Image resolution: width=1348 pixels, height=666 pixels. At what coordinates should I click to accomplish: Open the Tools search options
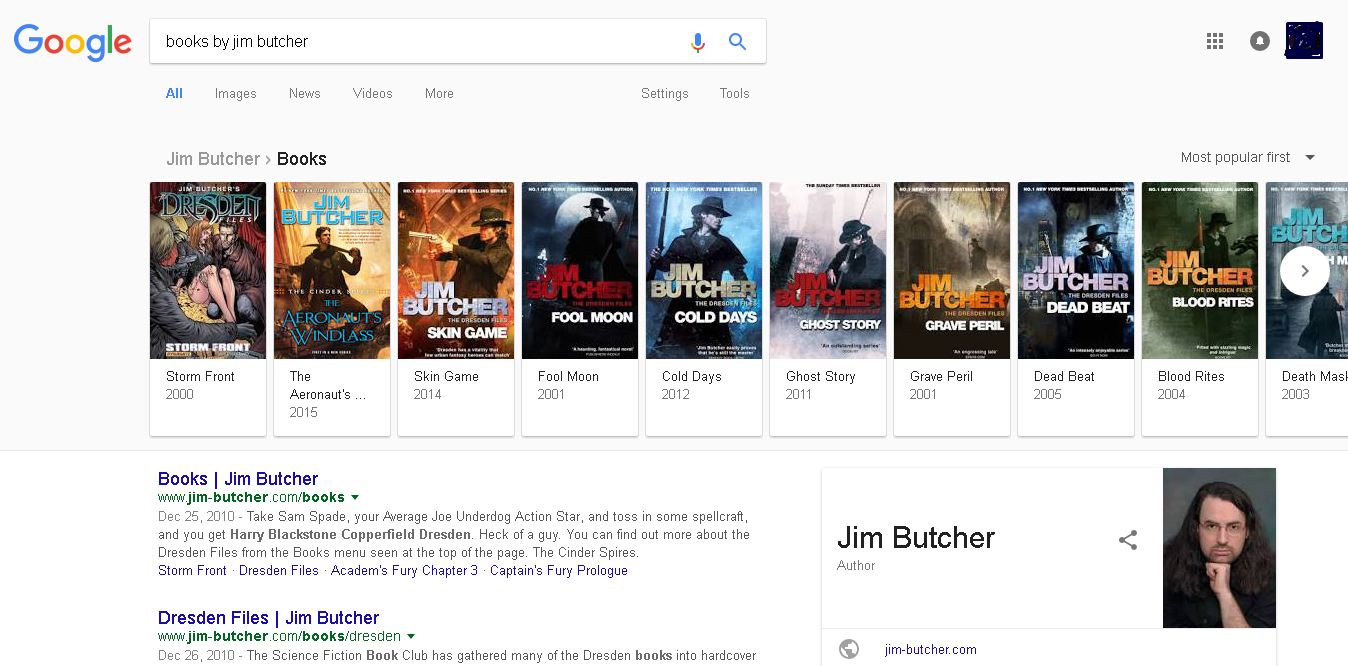(734, 93)
